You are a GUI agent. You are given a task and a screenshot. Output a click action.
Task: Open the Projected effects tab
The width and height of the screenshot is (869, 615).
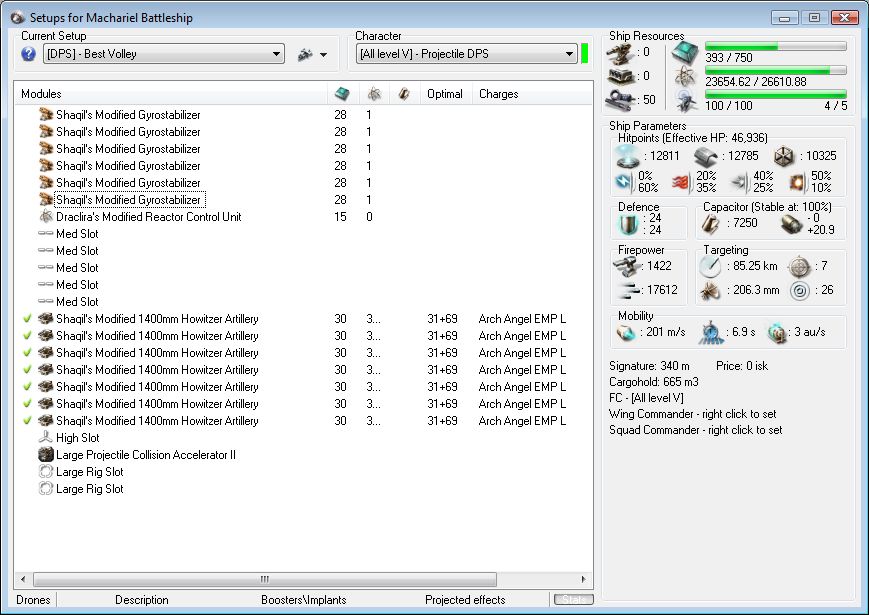pyautogui.click(x=465, y=599)
